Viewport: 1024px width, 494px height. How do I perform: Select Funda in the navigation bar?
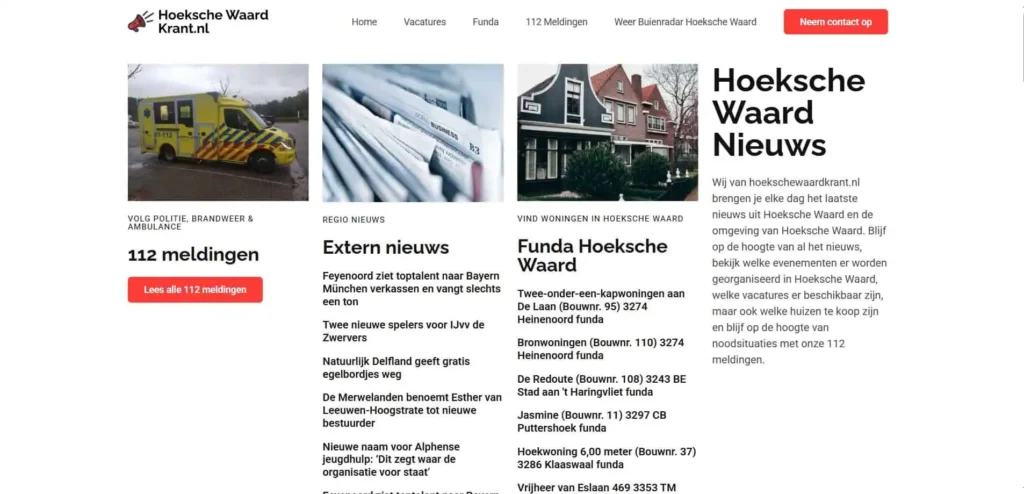point(485,22)
